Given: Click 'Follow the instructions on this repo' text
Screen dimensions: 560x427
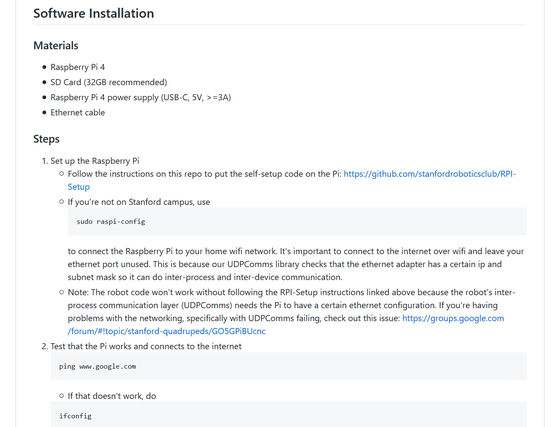Looking at the screenshot, I should [205, 174].
